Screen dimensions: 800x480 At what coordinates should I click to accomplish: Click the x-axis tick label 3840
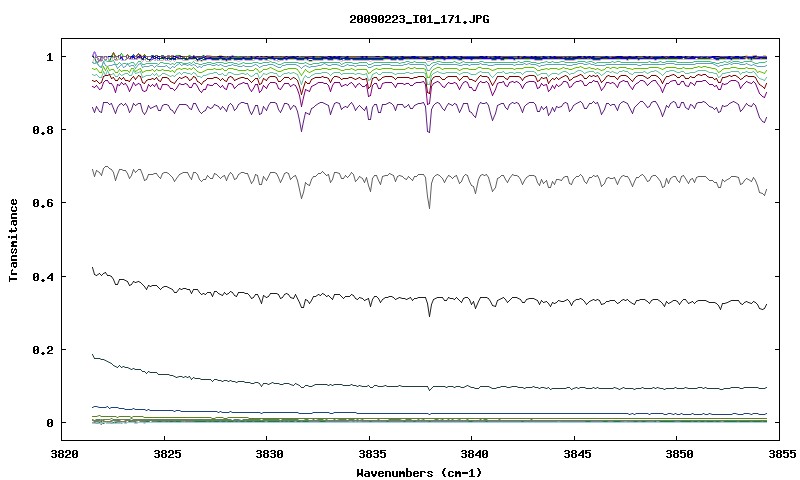click(x=474, y=454)
